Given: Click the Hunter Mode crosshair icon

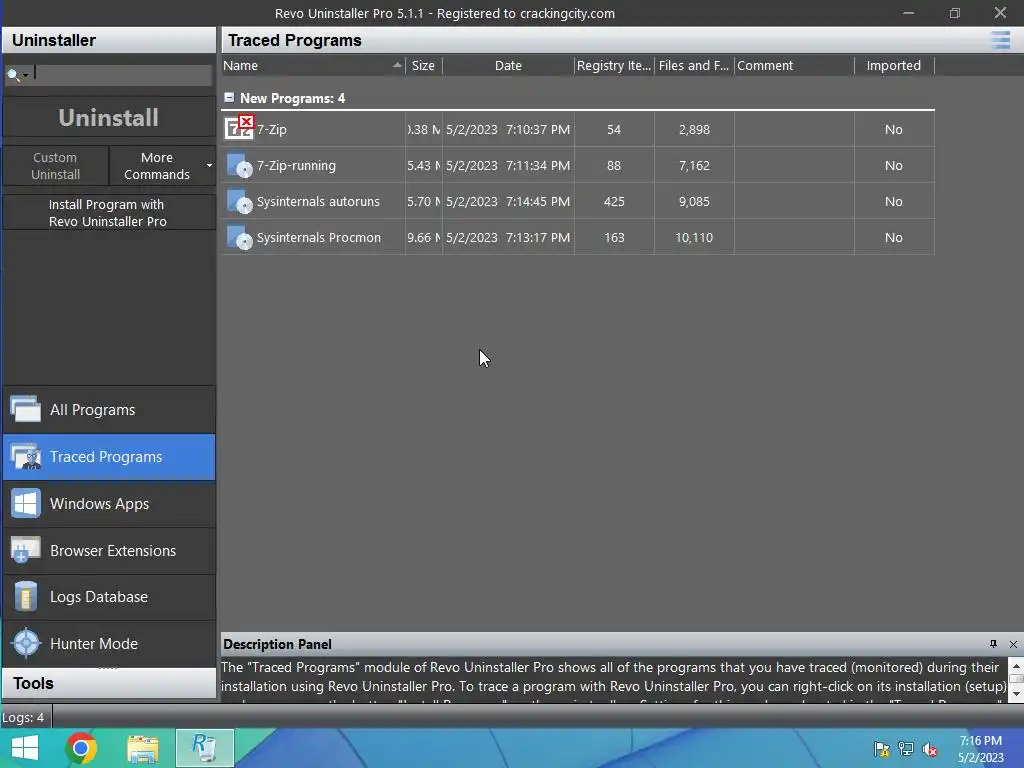Looking at the screenshot, I should click(x=26, y=643).
